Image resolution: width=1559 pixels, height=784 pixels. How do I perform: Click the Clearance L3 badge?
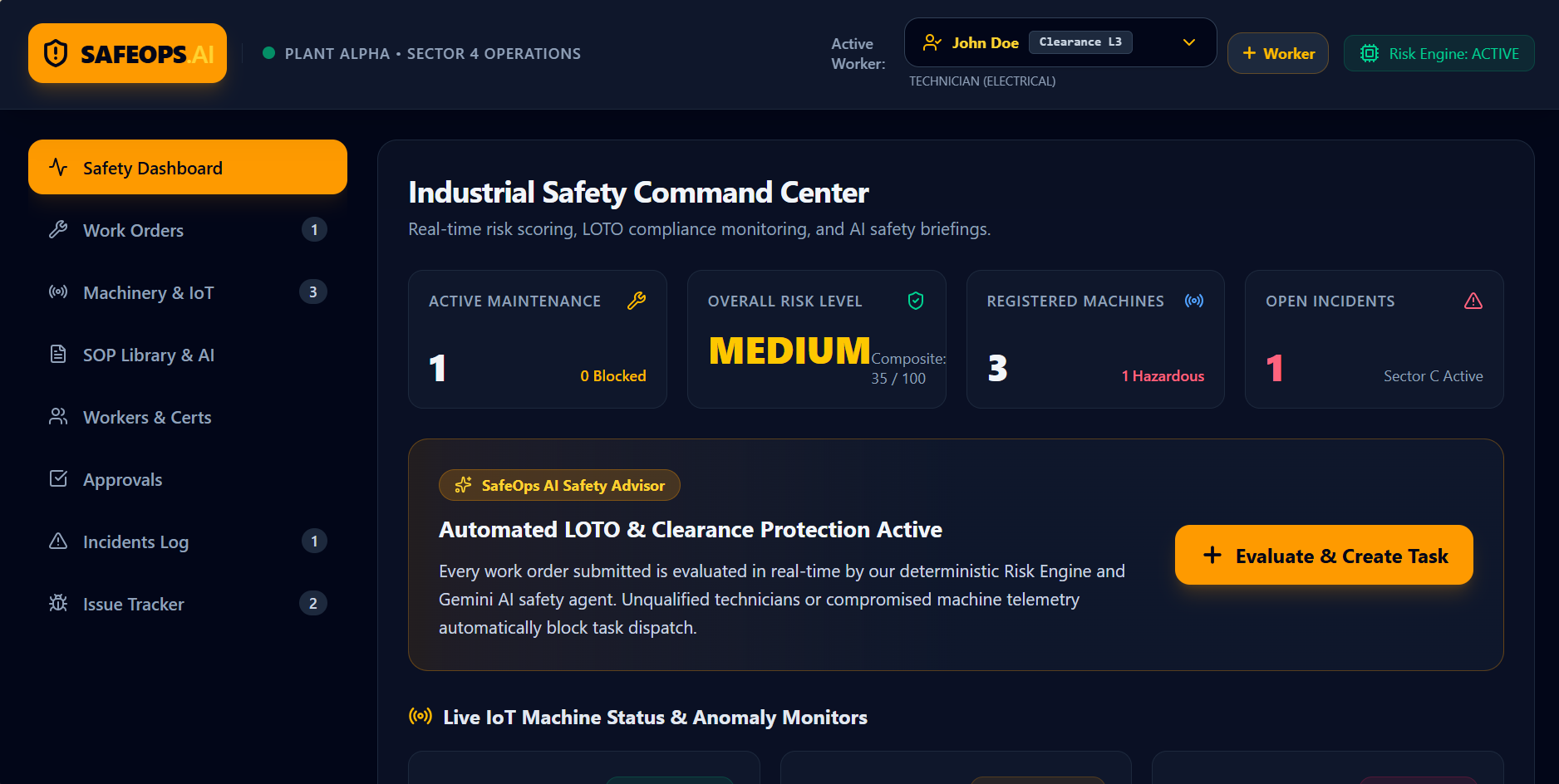click(x=1080, y=42)
